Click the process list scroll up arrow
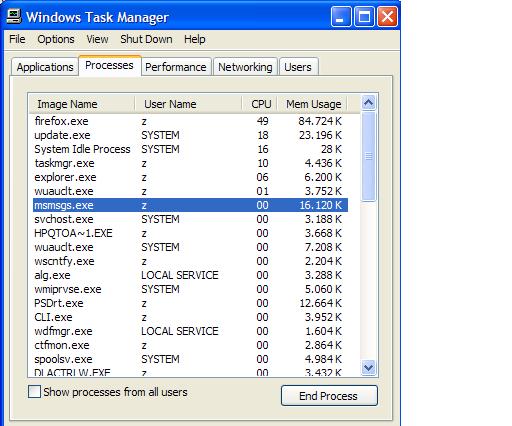This screenshot has height=426, width=512. pyautogui.click(x=369, y=103)
